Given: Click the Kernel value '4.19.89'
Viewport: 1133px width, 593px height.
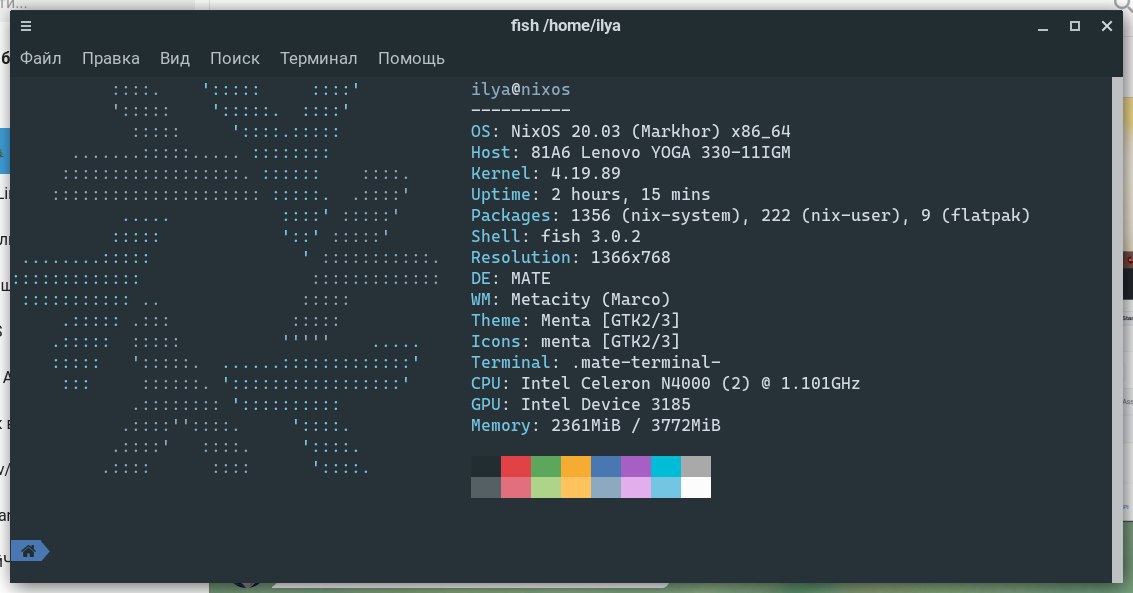Looking at the screenshot, I should pos(585,173).
